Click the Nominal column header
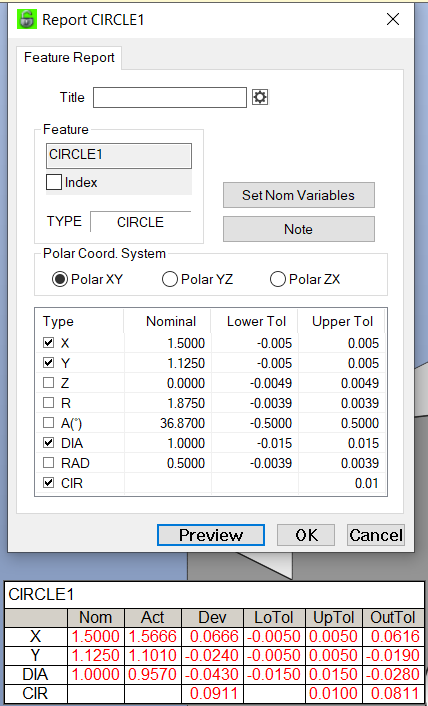This screenshot has width=428, height=706. coord(167,321)
